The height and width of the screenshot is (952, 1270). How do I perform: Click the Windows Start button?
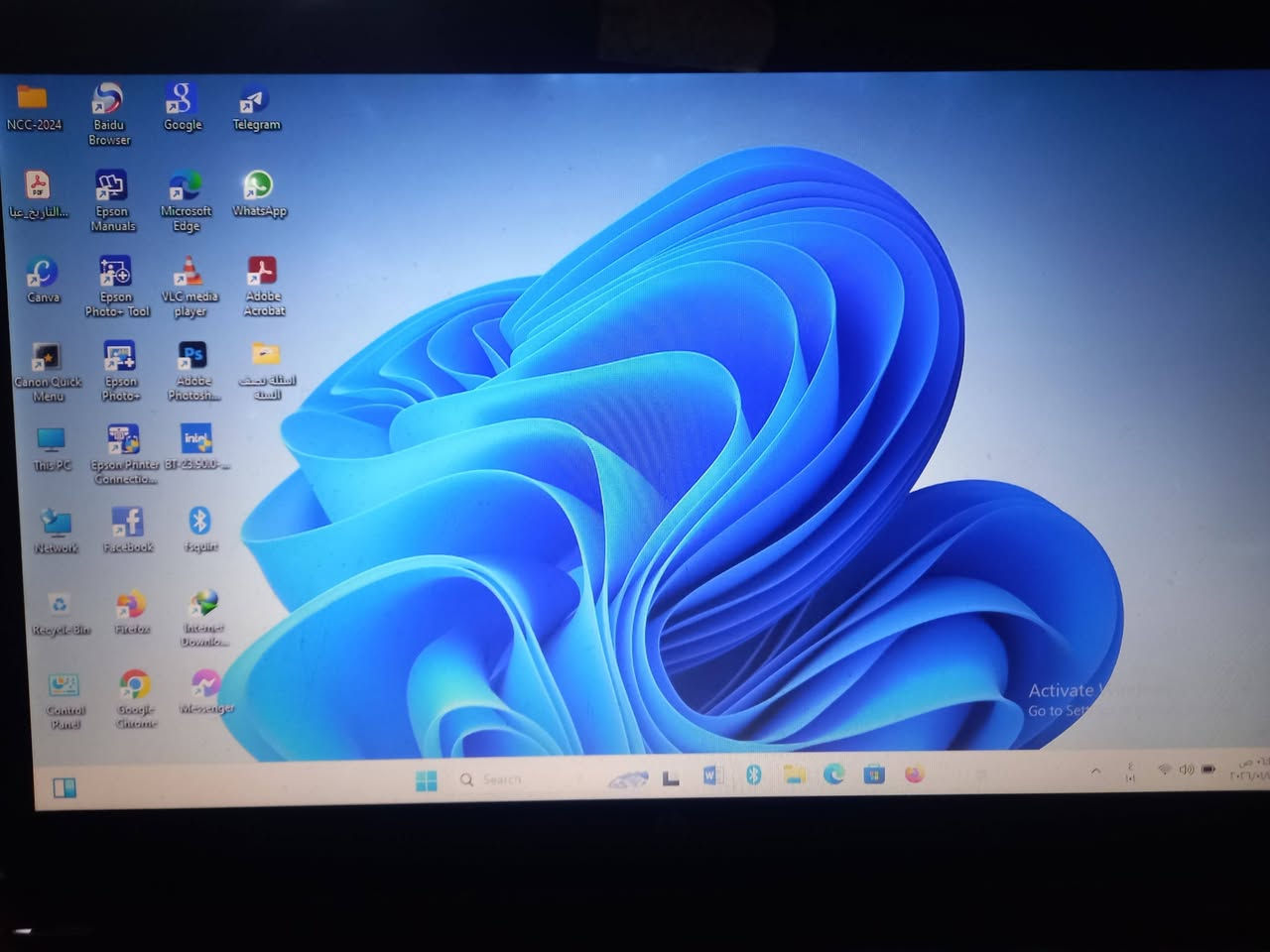pos(427,780)
